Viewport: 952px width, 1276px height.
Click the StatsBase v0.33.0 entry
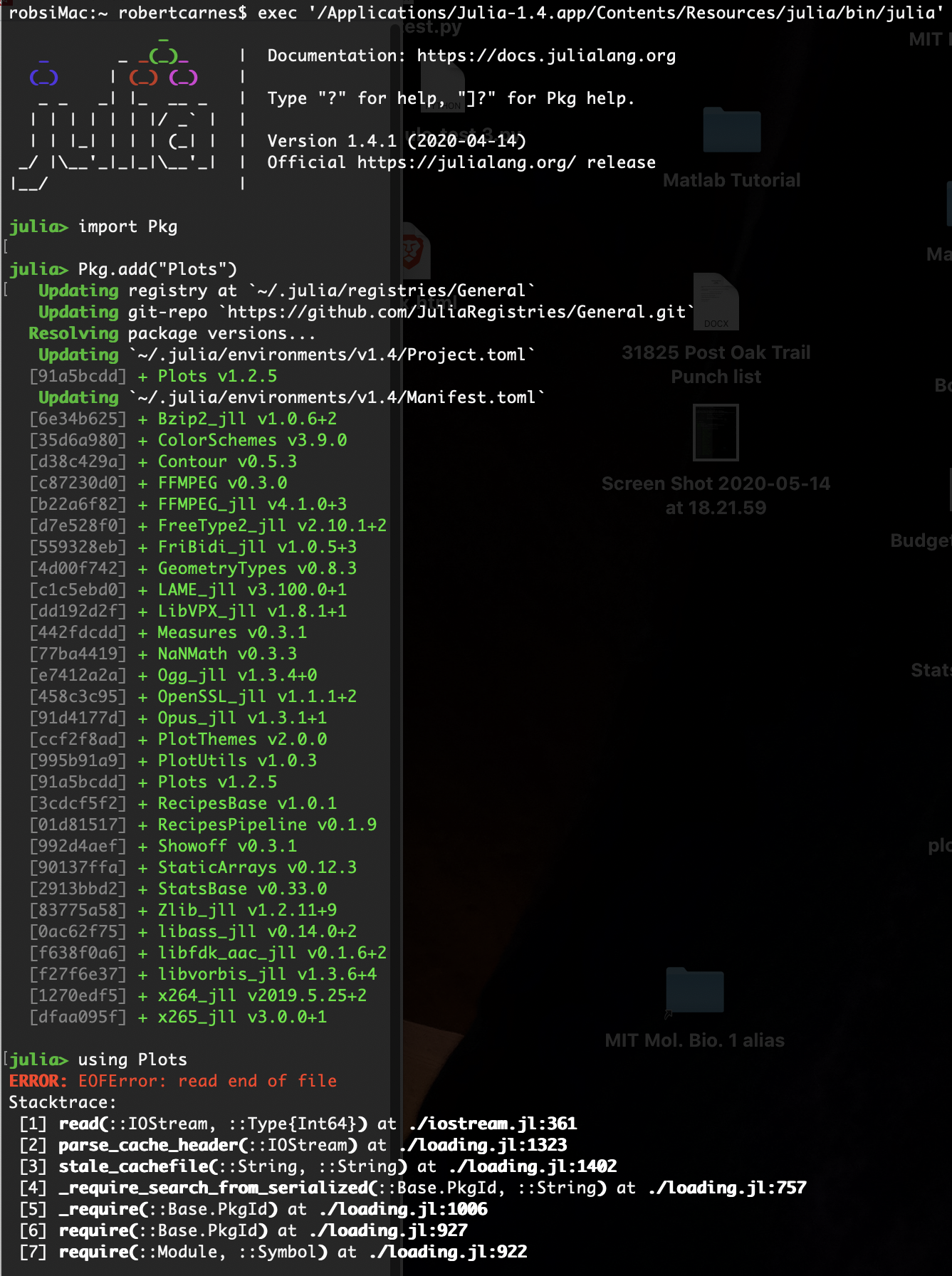[242, 889]
